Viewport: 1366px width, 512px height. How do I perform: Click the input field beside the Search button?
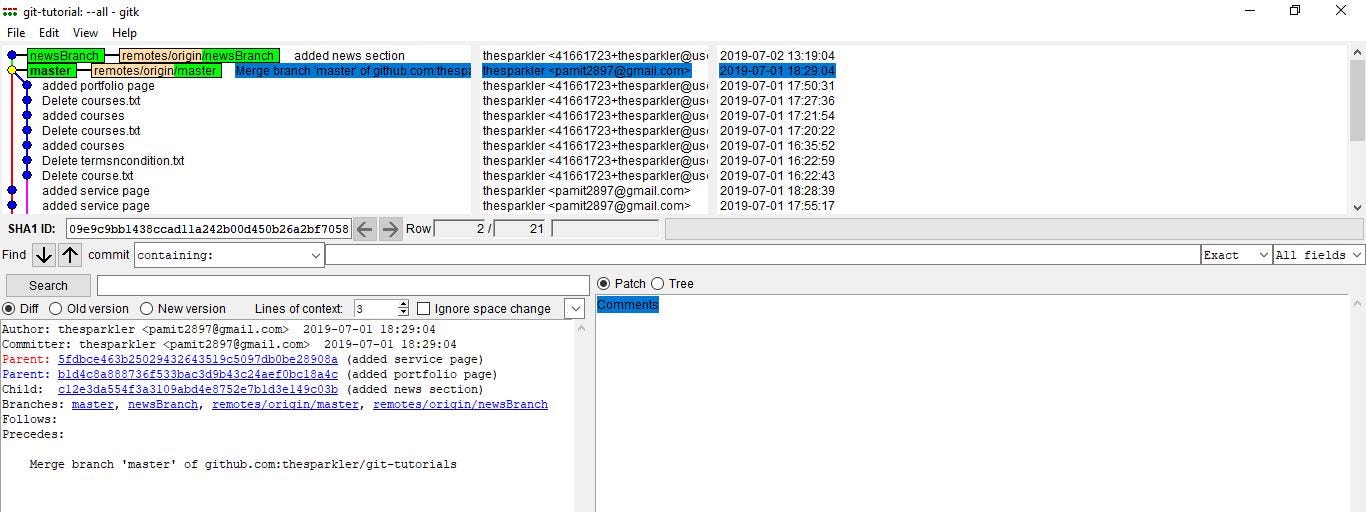[343, 286]
